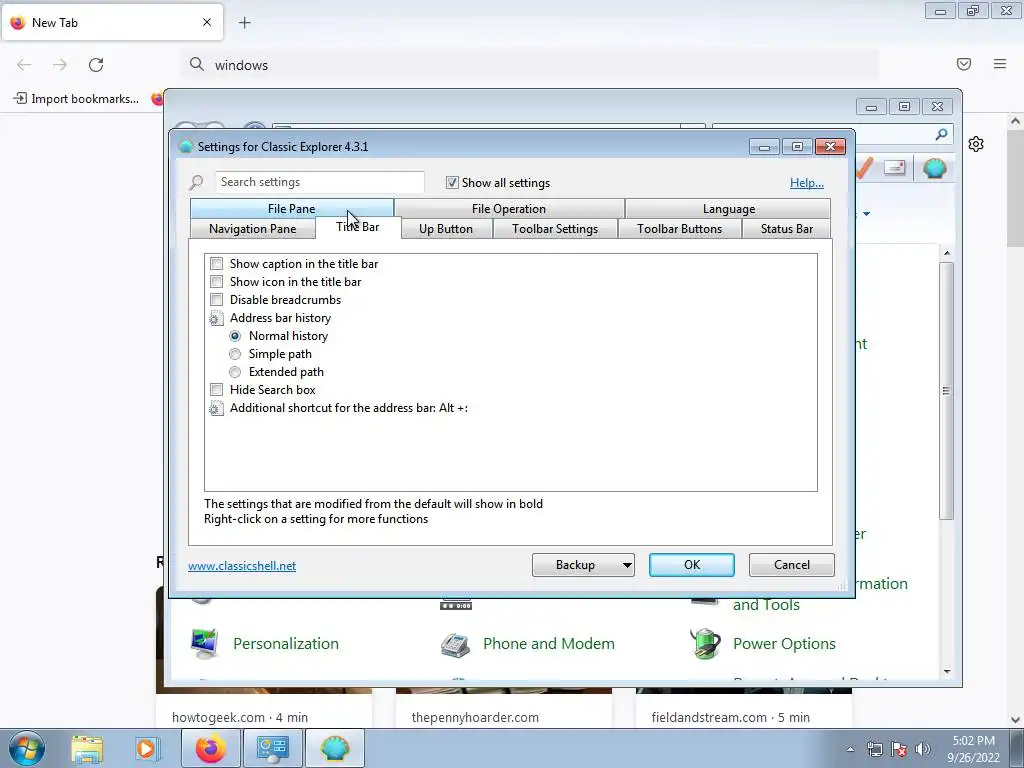Open Power Options link
This screenshot has width=1024, height=768.
tap(784, 643)
